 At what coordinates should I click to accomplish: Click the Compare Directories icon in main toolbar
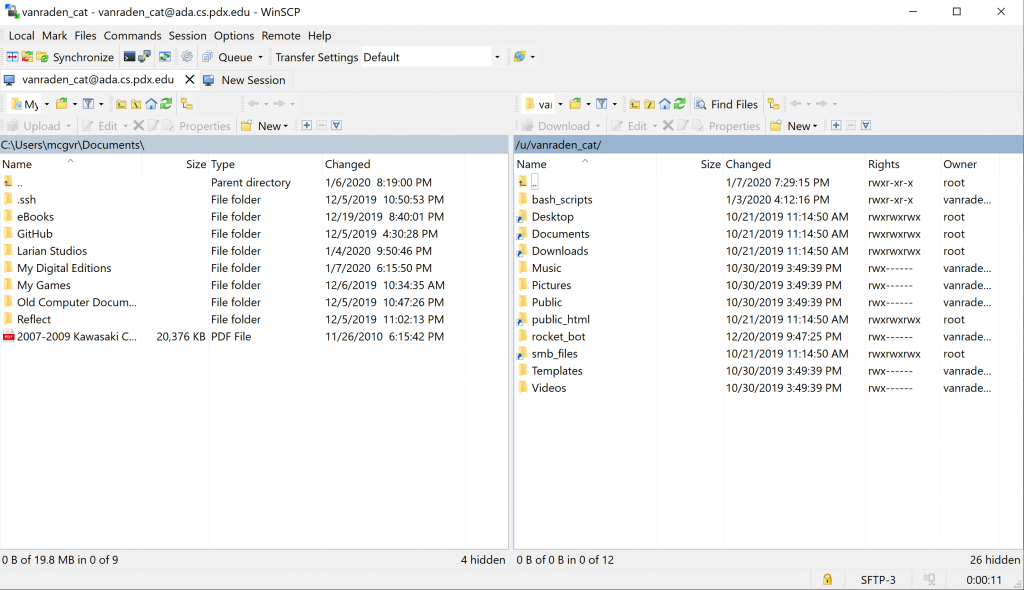(12, 57)
